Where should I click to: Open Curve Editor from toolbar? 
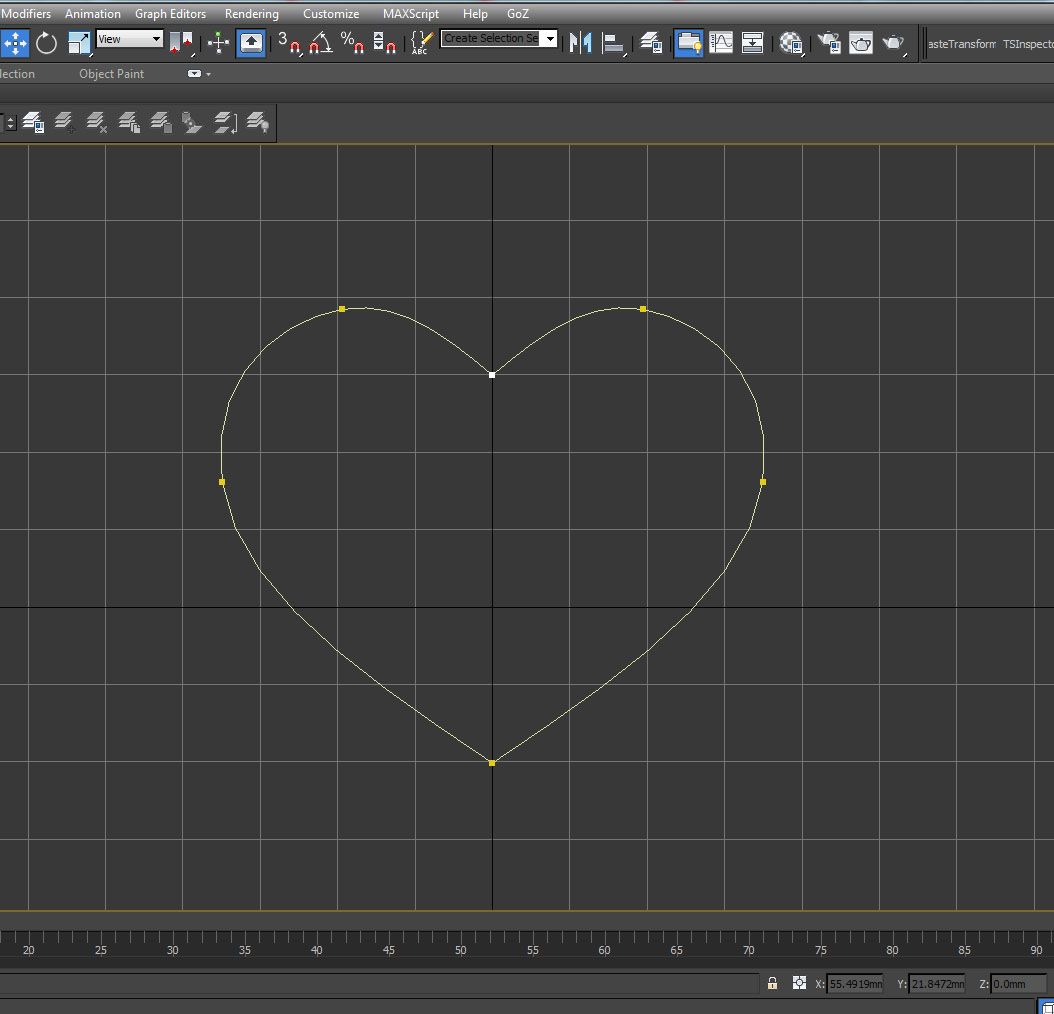pos(720,43)
